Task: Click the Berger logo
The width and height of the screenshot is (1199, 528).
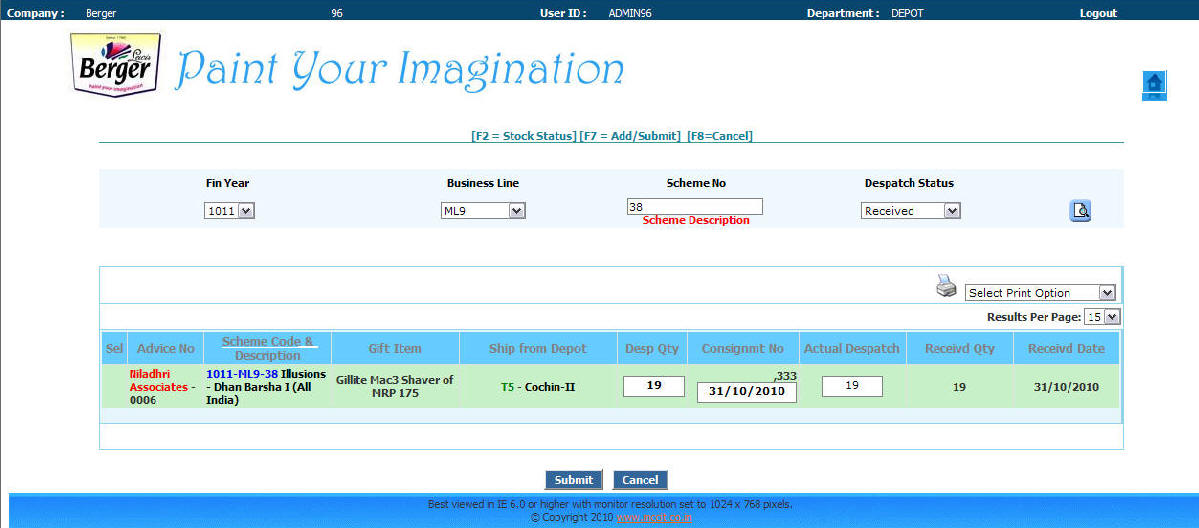Action: pos(115,64)
